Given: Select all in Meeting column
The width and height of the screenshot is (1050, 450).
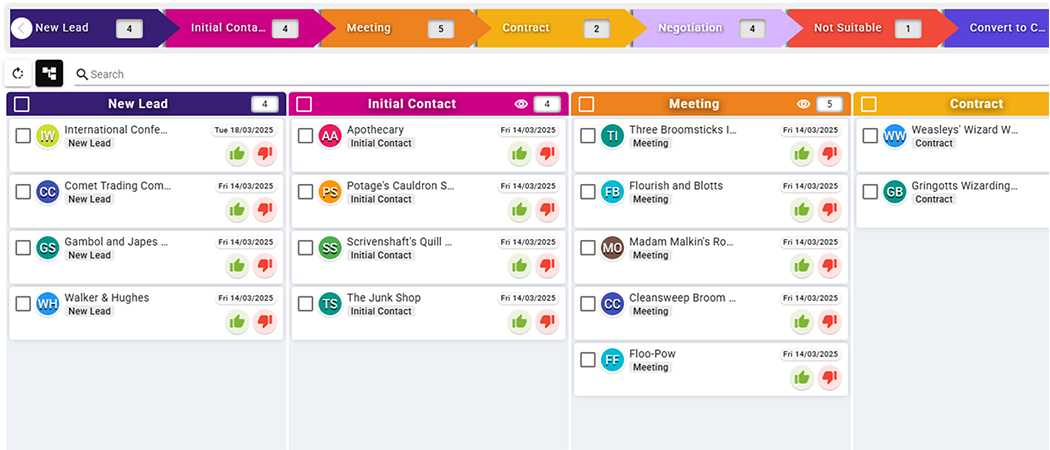Looking at the screenshot, I should (587, 104).
